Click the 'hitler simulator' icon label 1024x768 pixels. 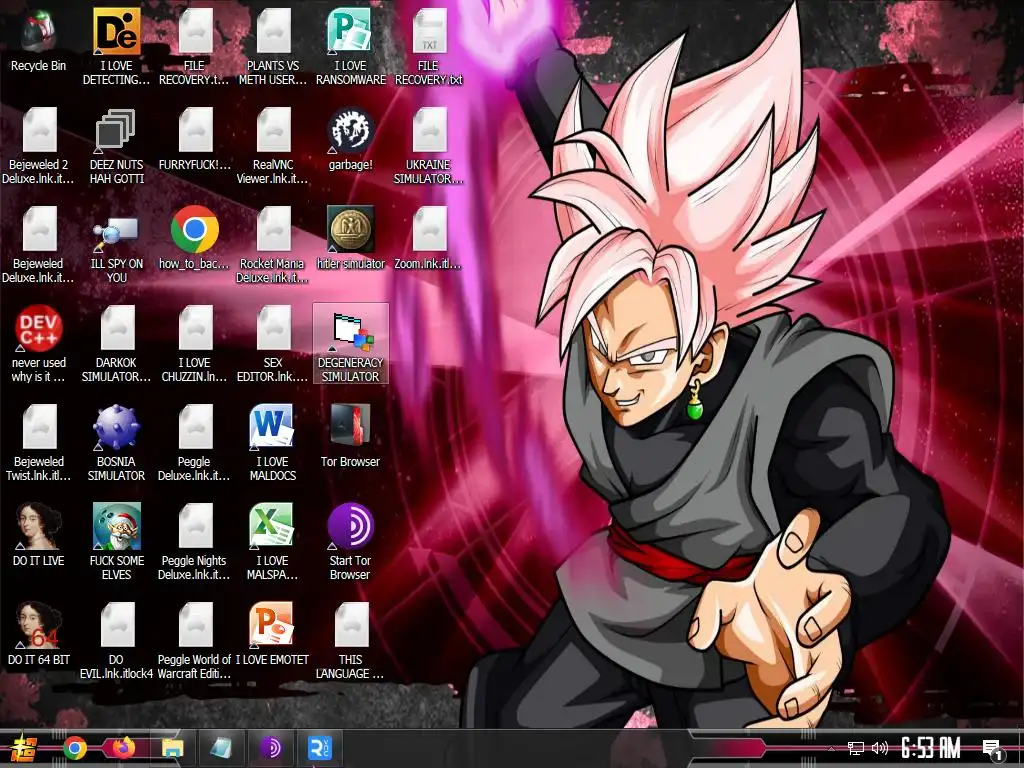click(x=351, y=264)
